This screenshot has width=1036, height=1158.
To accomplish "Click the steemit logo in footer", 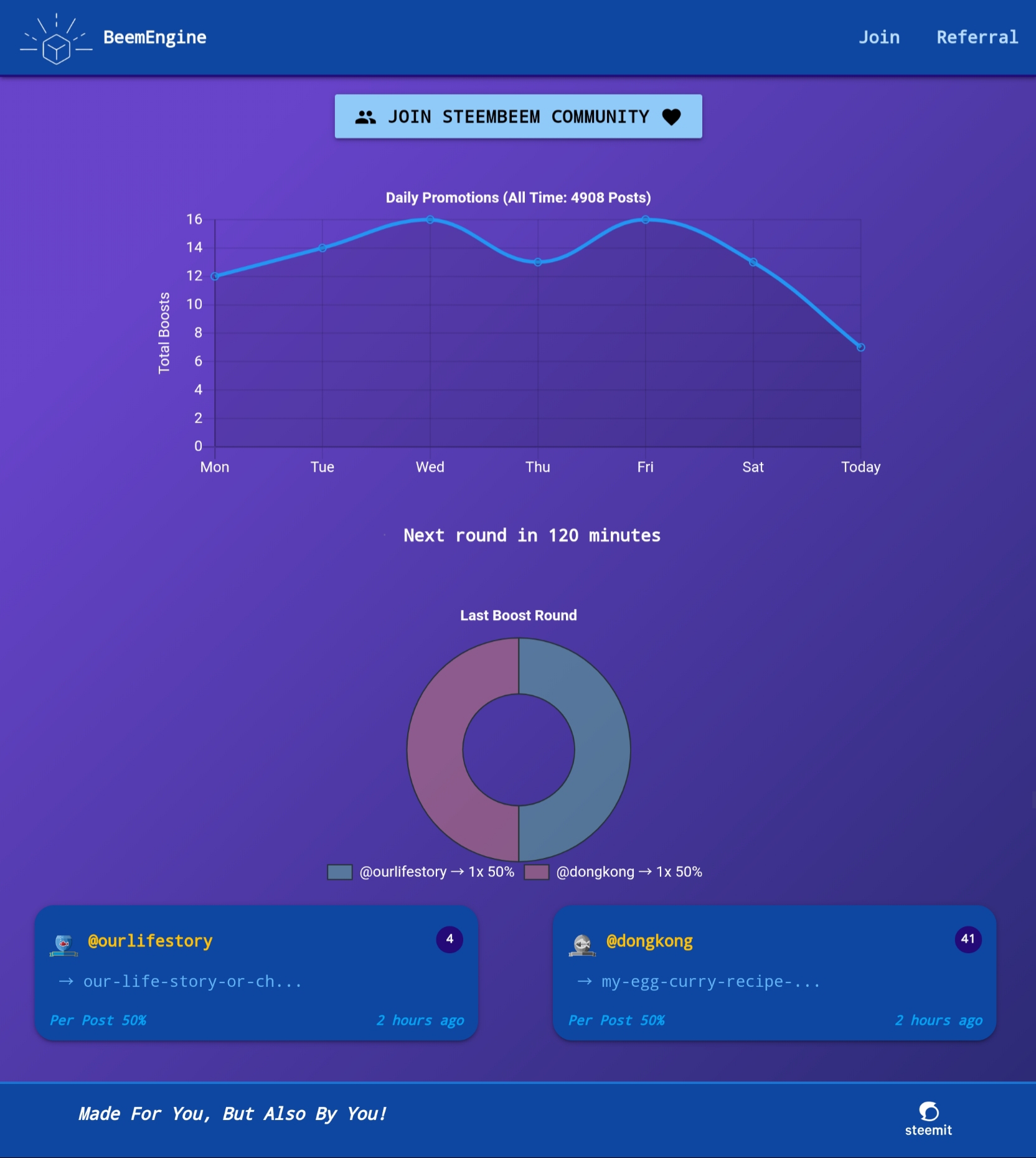I will (928, 1119).
